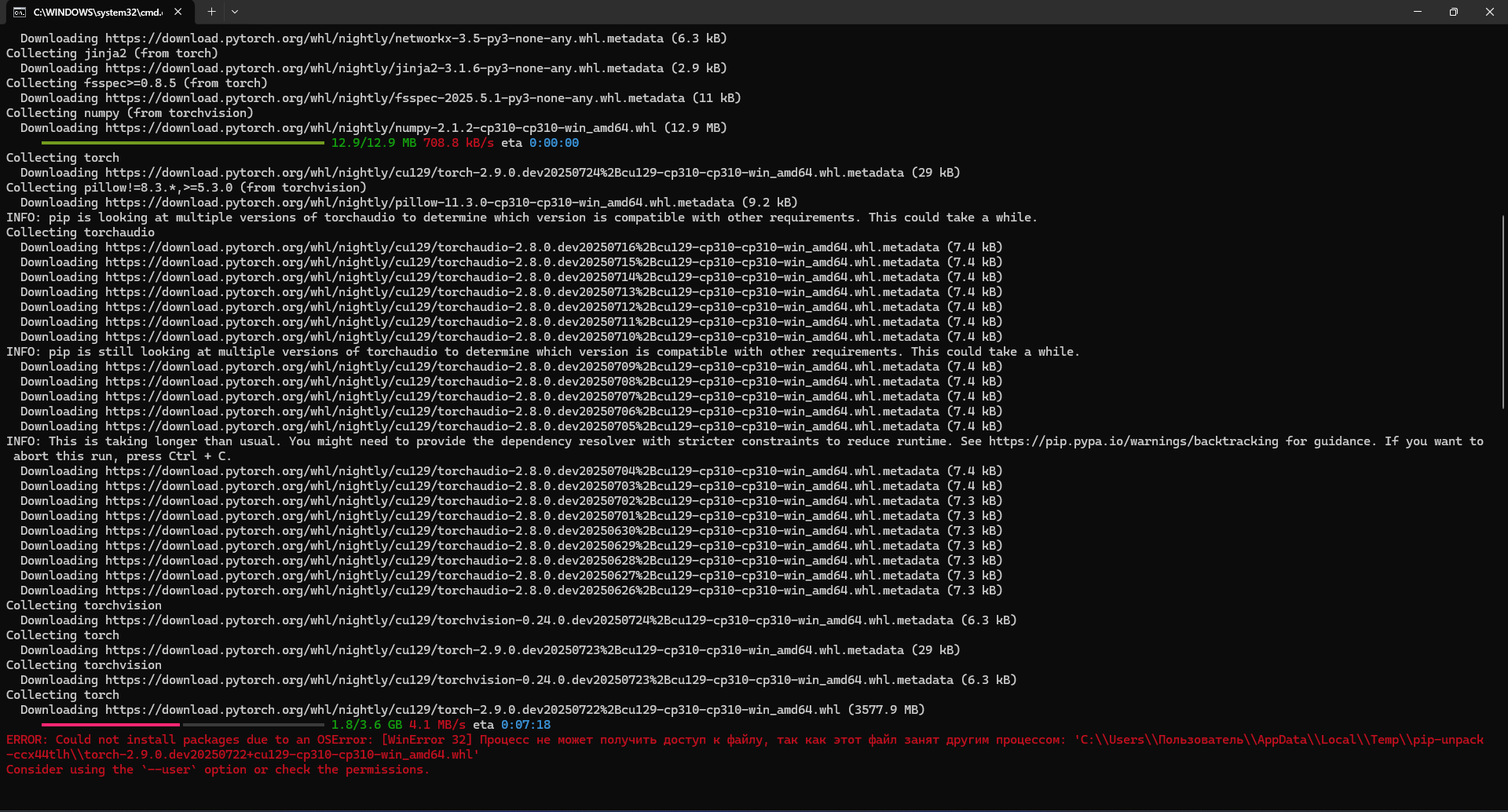Select the cmd.exe terminal tab
The height and width of the screenshot is (812, 1508).
tap(98, 12)
